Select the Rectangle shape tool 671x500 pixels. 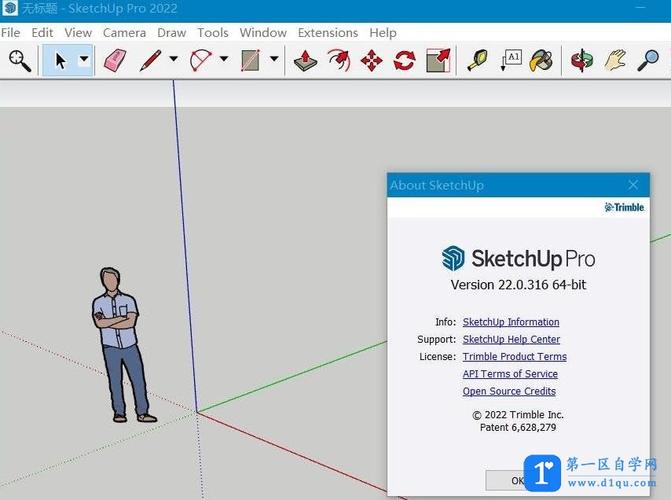pyautogui.click(x=250, y=60)
